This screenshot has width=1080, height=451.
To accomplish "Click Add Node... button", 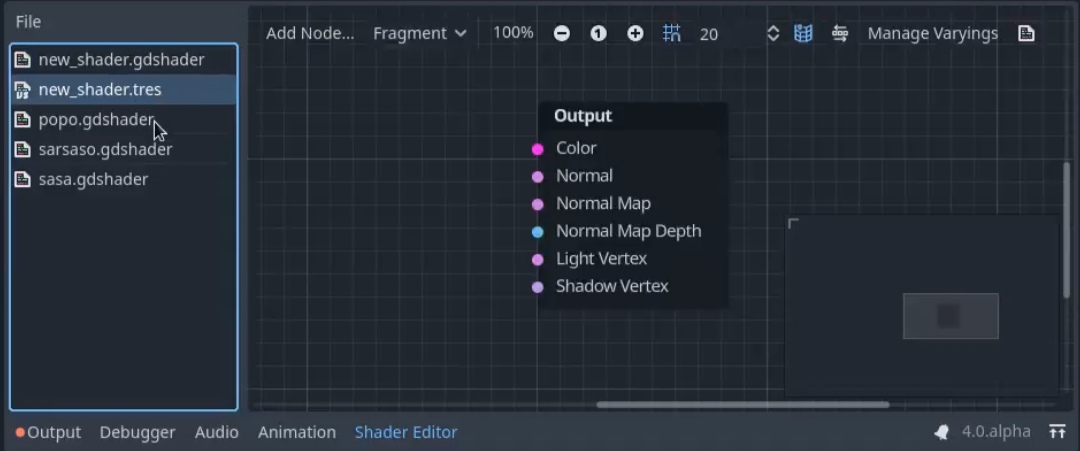I will pos(310,33).
